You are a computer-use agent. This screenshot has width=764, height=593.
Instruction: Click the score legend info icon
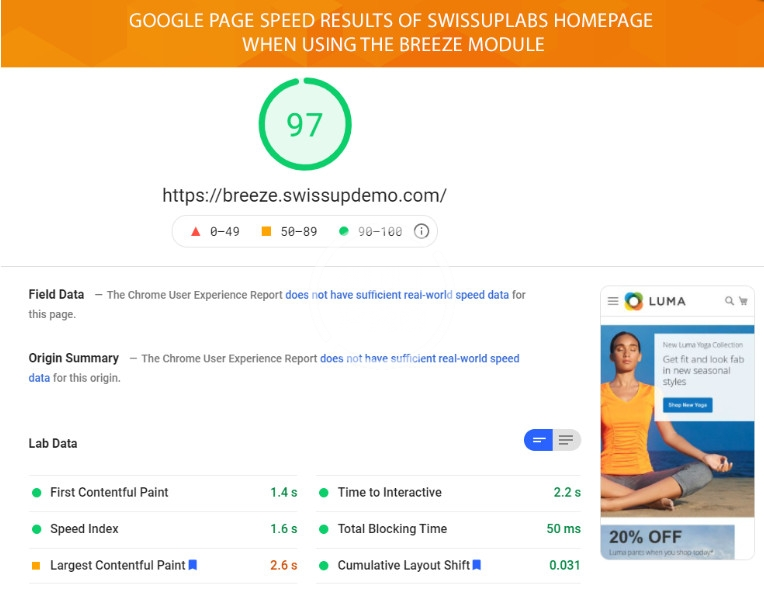[x=421, y=231]
